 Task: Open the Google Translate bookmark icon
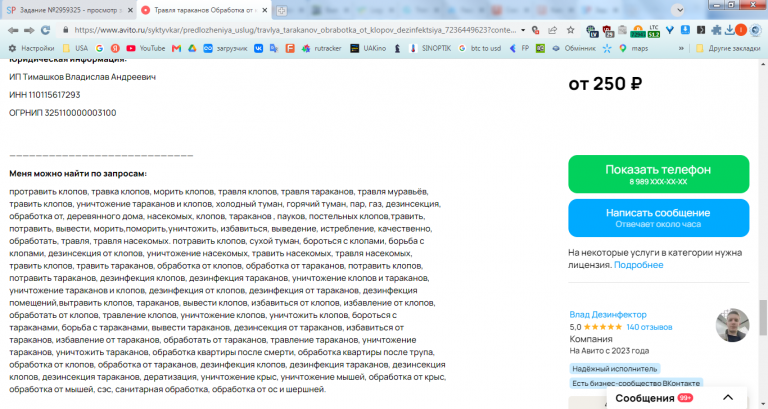click(274, 48)
